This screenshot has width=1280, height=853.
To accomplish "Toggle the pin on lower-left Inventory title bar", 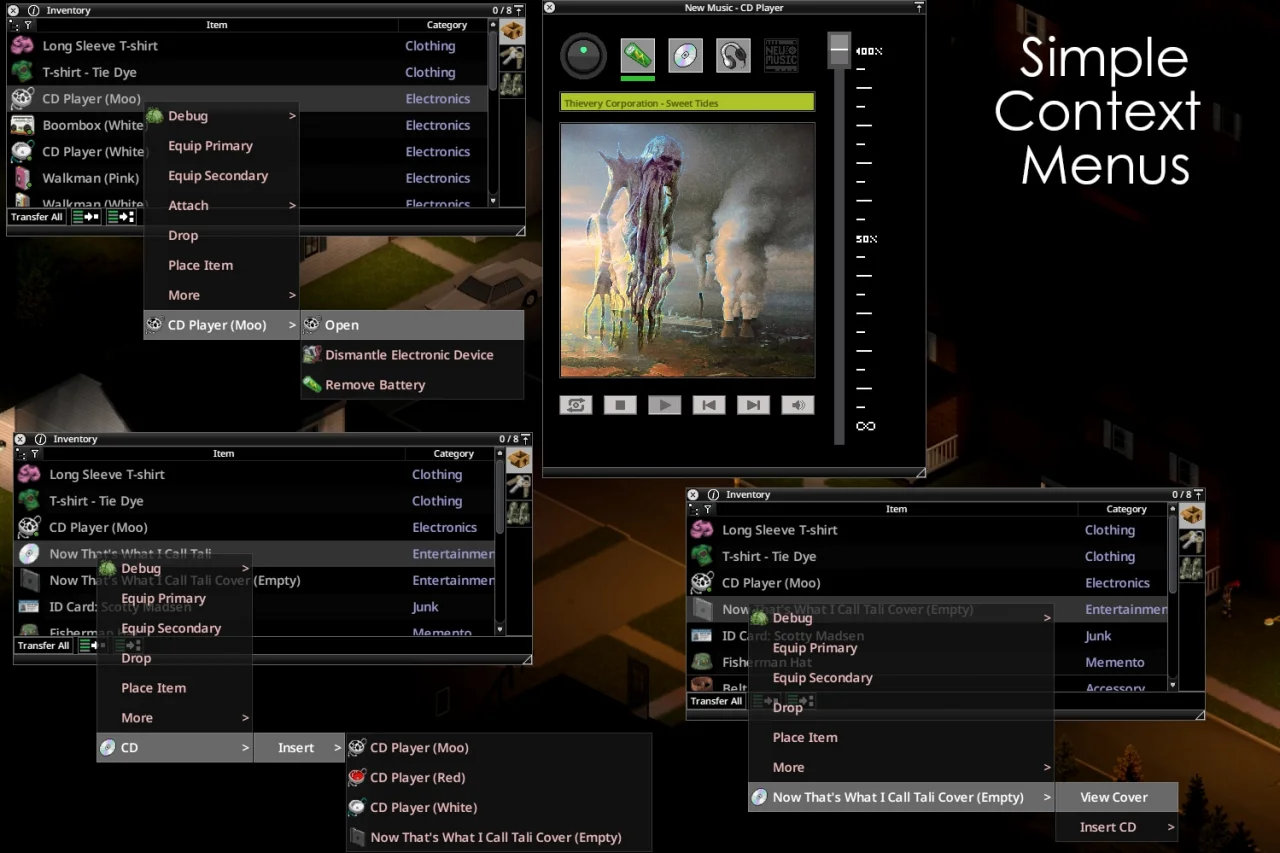I will 525,439.
